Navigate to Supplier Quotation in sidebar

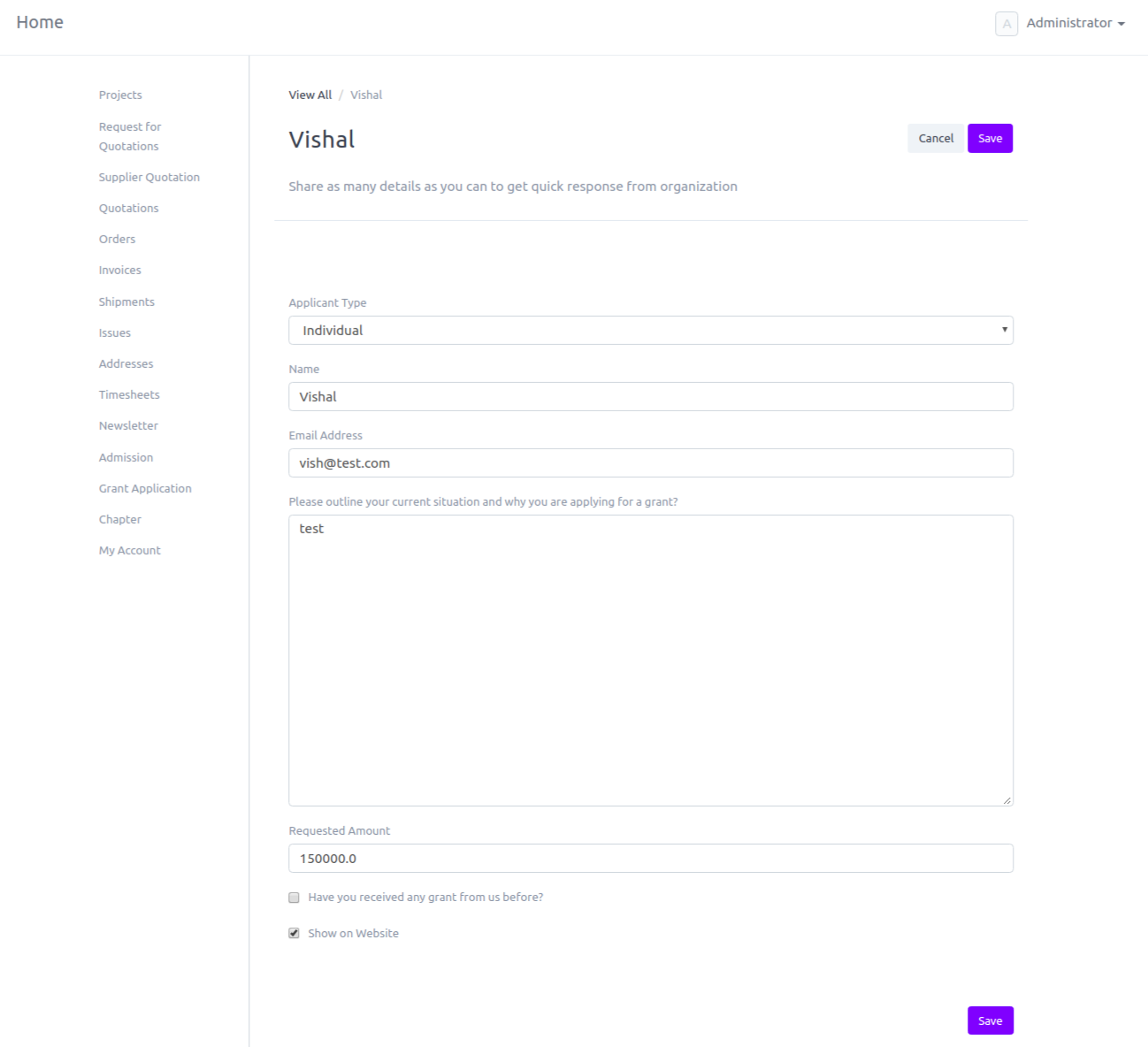[x=149, y=178]
